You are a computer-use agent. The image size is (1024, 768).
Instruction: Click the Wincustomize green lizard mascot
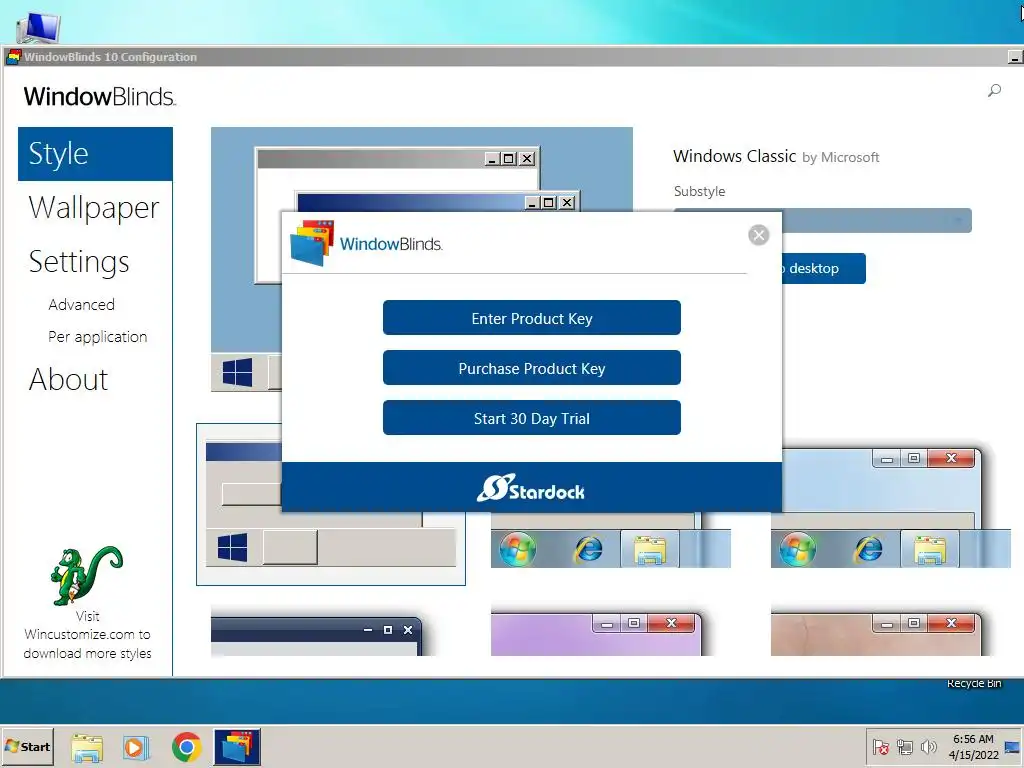87,576
